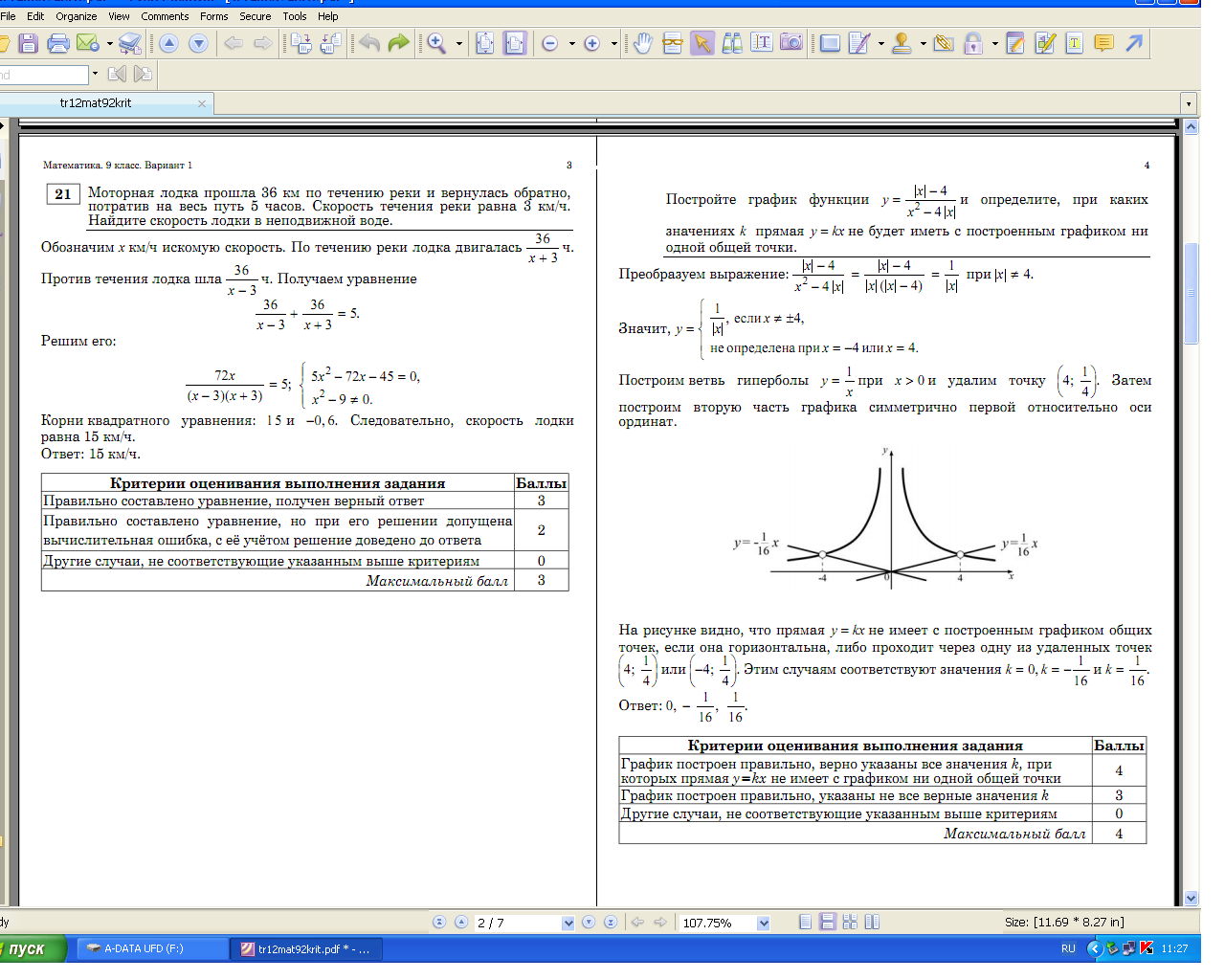Image resolution: width=1225 pixels, height=980 pixels.
Task: Click the binoculars Search icon
Action: coord(732,43)
